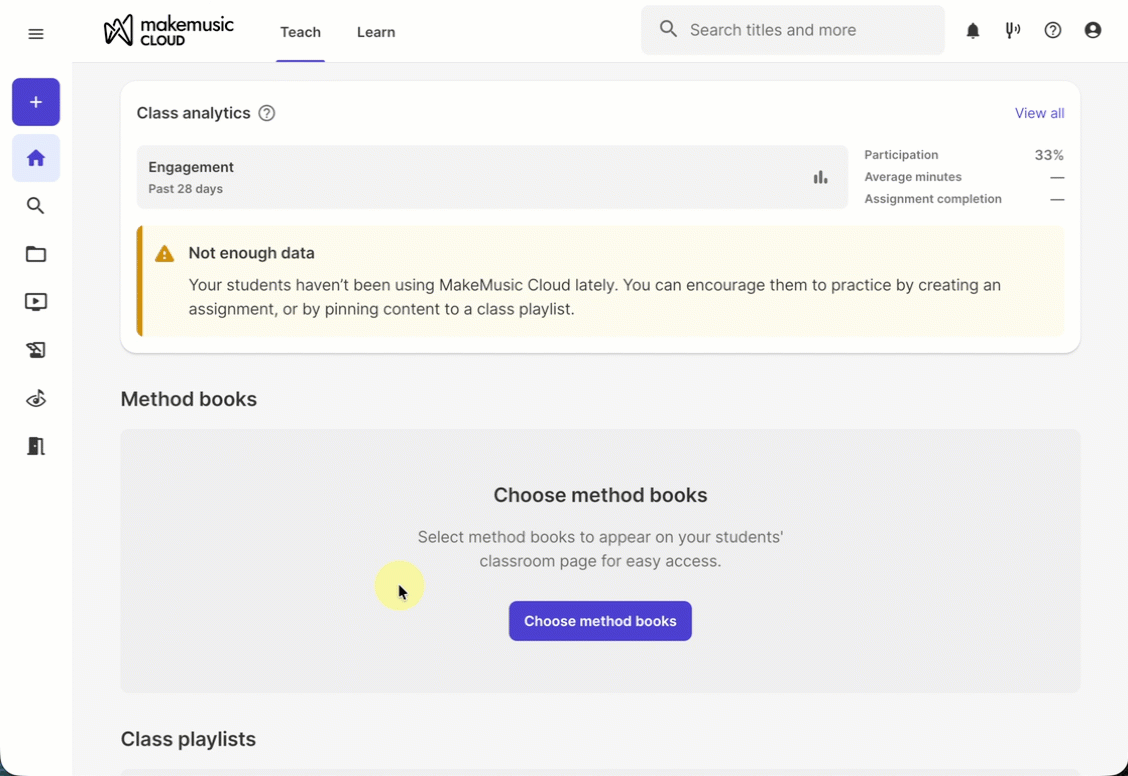Open the user account profile icon
The image size is (1128, 776).
click(1093, 30)
